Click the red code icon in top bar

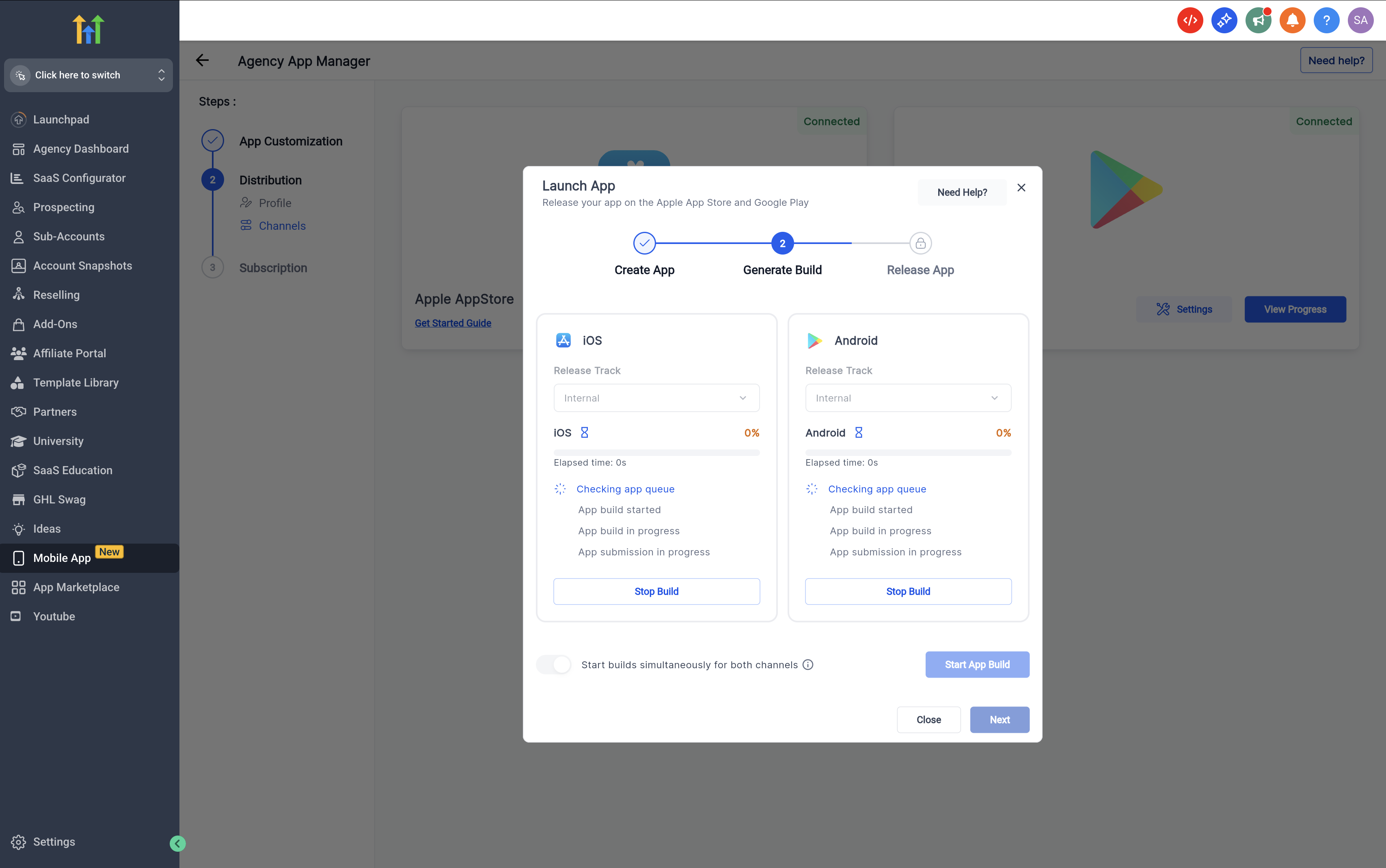[1190, 21]
